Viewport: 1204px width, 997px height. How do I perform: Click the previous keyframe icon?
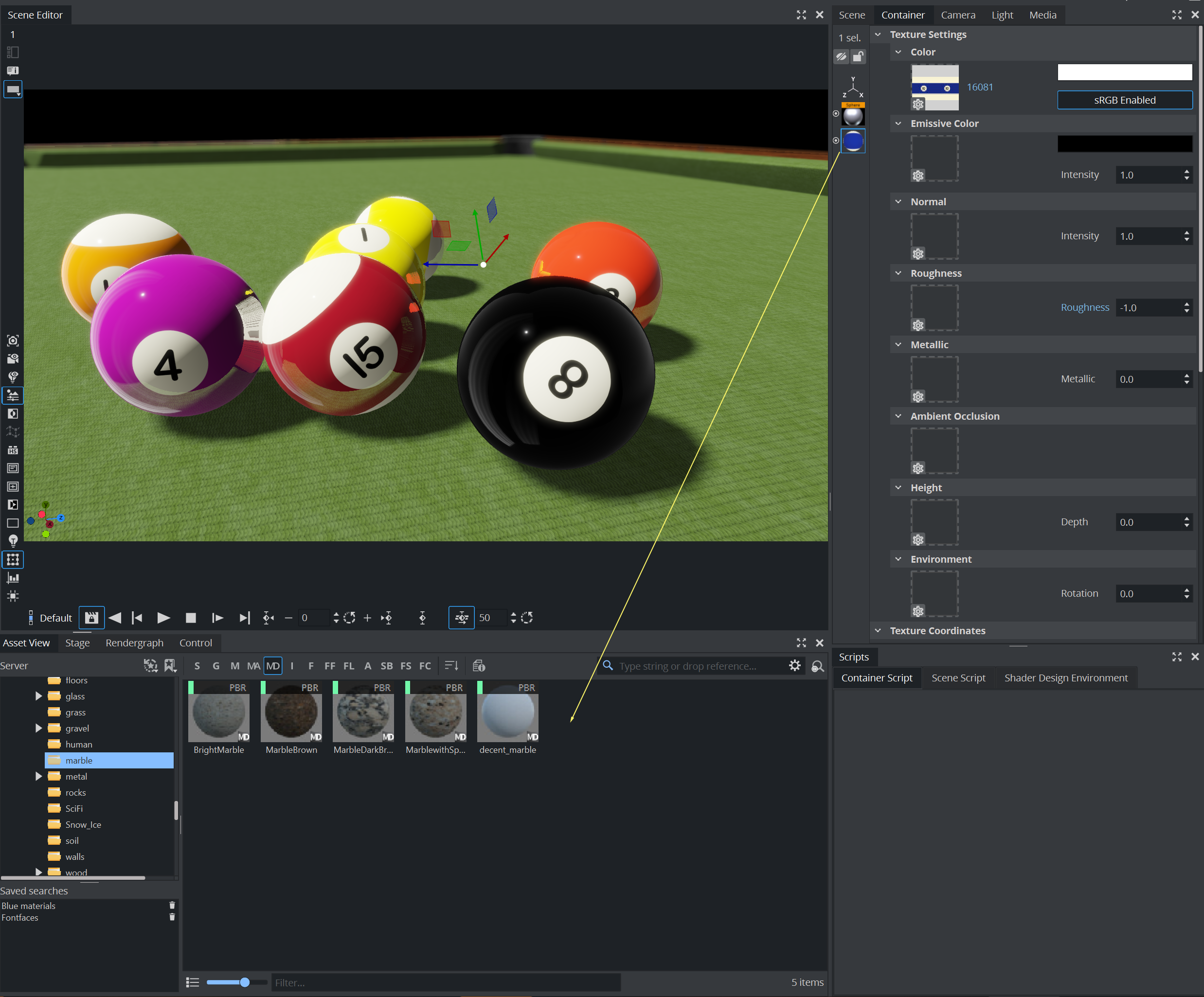[269, 618]
